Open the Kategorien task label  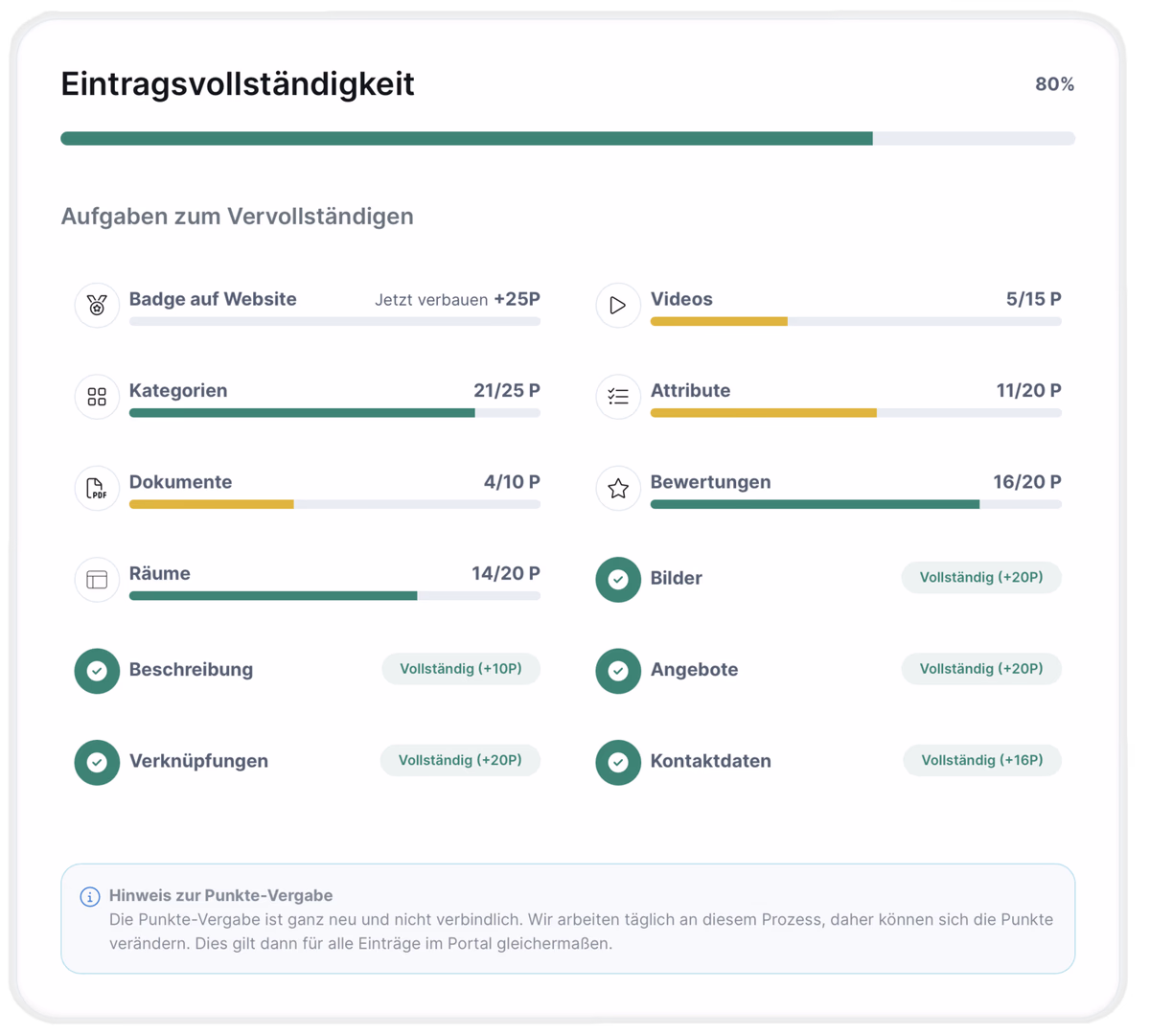coord(178,391)
